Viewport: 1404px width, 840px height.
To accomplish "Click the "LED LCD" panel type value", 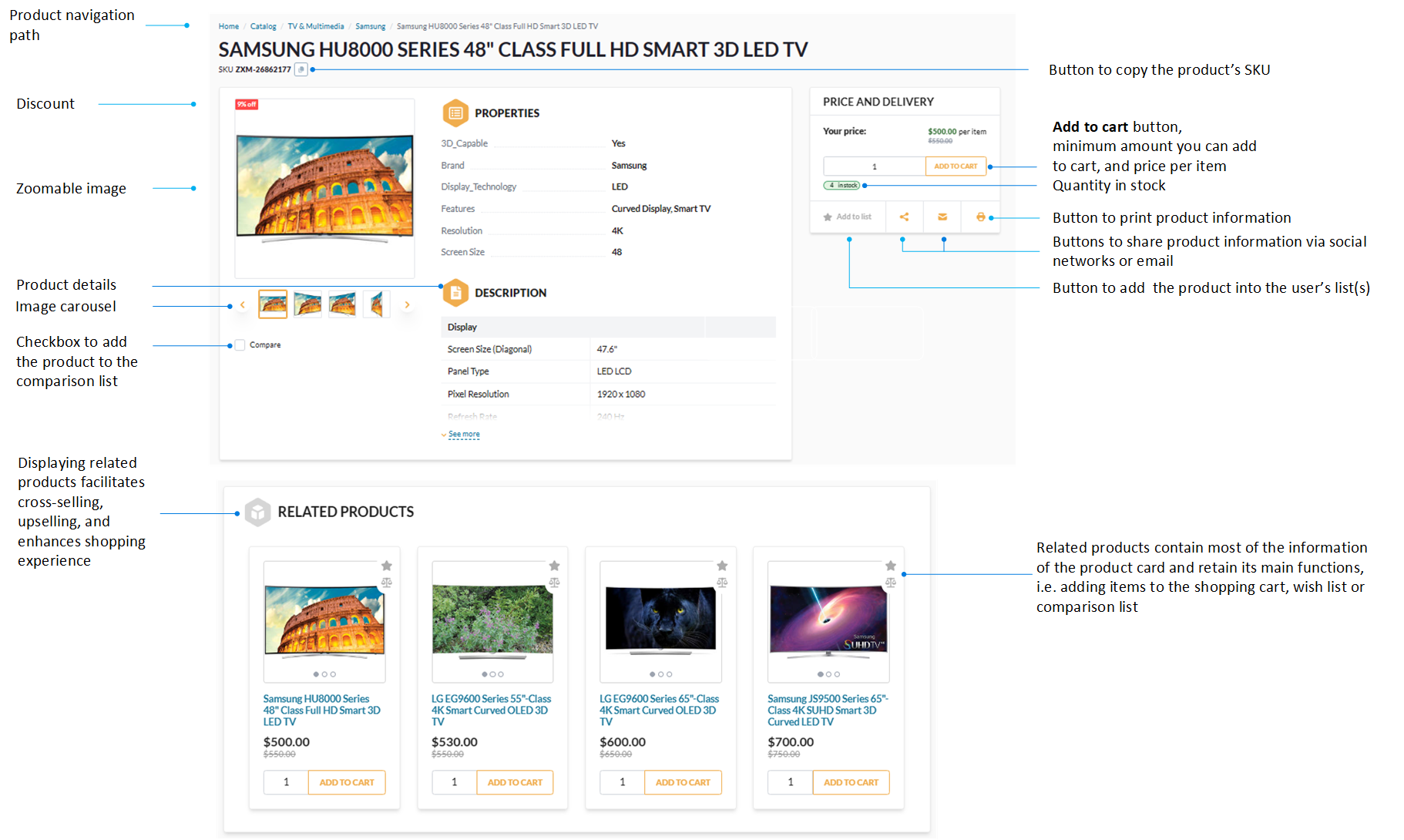I will pyautogui.click(x=614, y=371).
